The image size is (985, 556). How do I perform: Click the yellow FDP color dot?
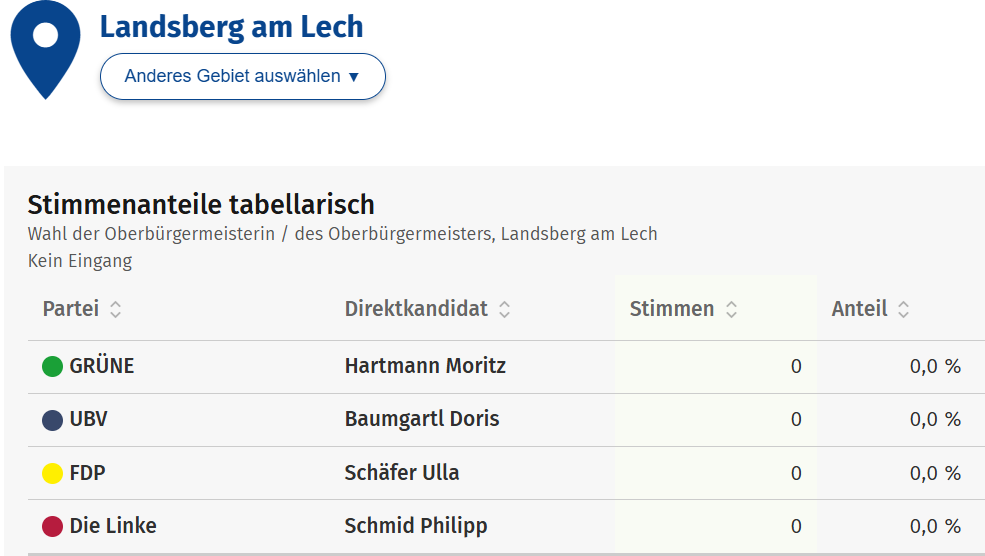click(x=53, y=473)
